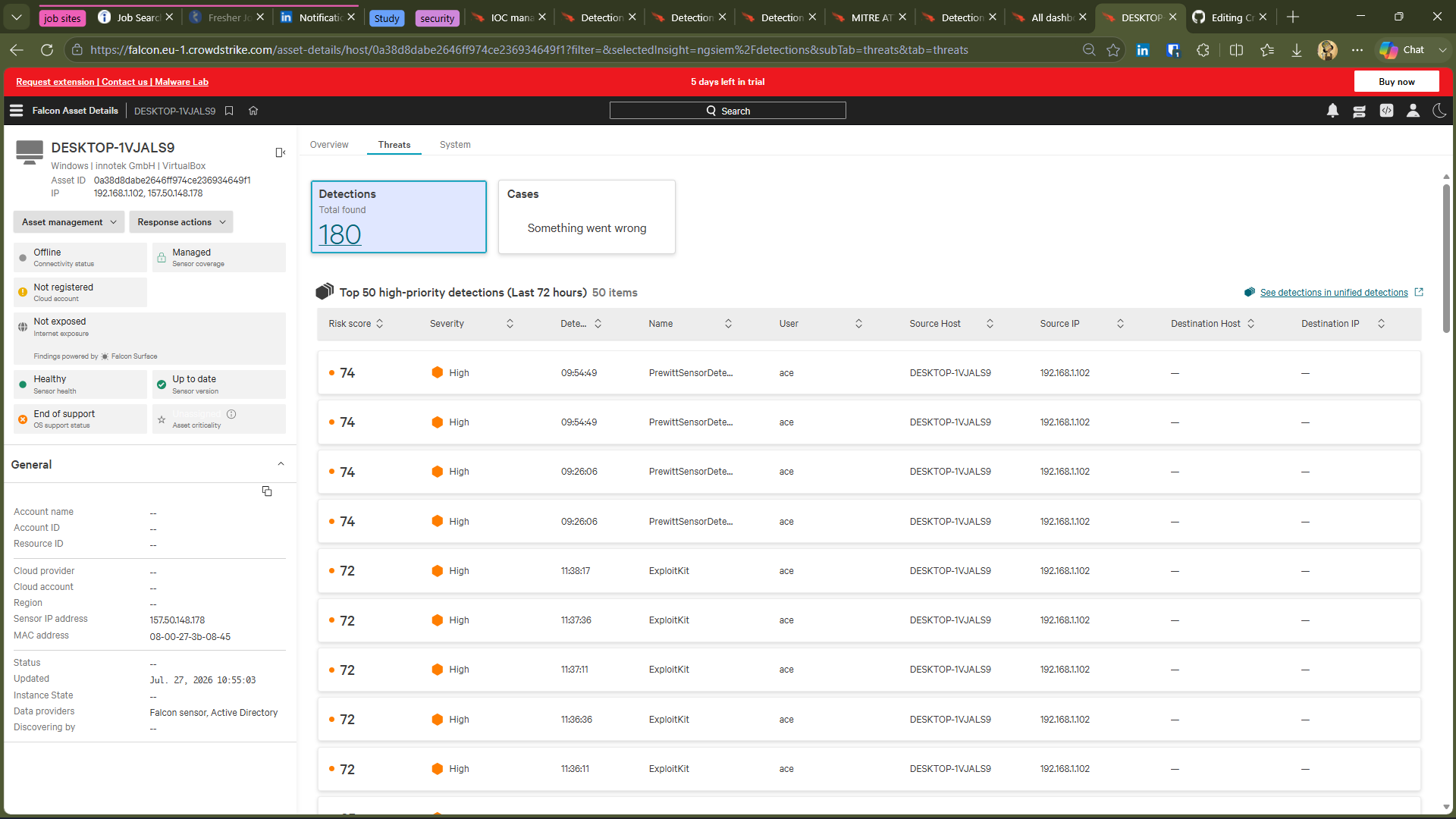Open notifications bell in Falcon header
The height and width of the screenshot is (819, 1456).
pyautogui.click(x=1332, y=111)
